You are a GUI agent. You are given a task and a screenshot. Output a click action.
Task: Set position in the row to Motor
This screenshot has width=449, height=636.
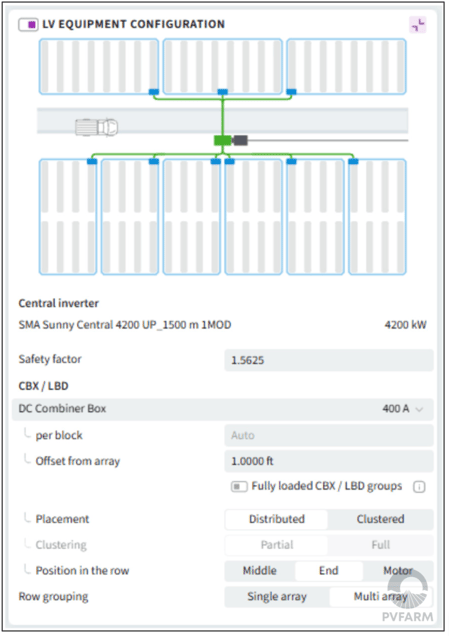(x=398, y=571)
